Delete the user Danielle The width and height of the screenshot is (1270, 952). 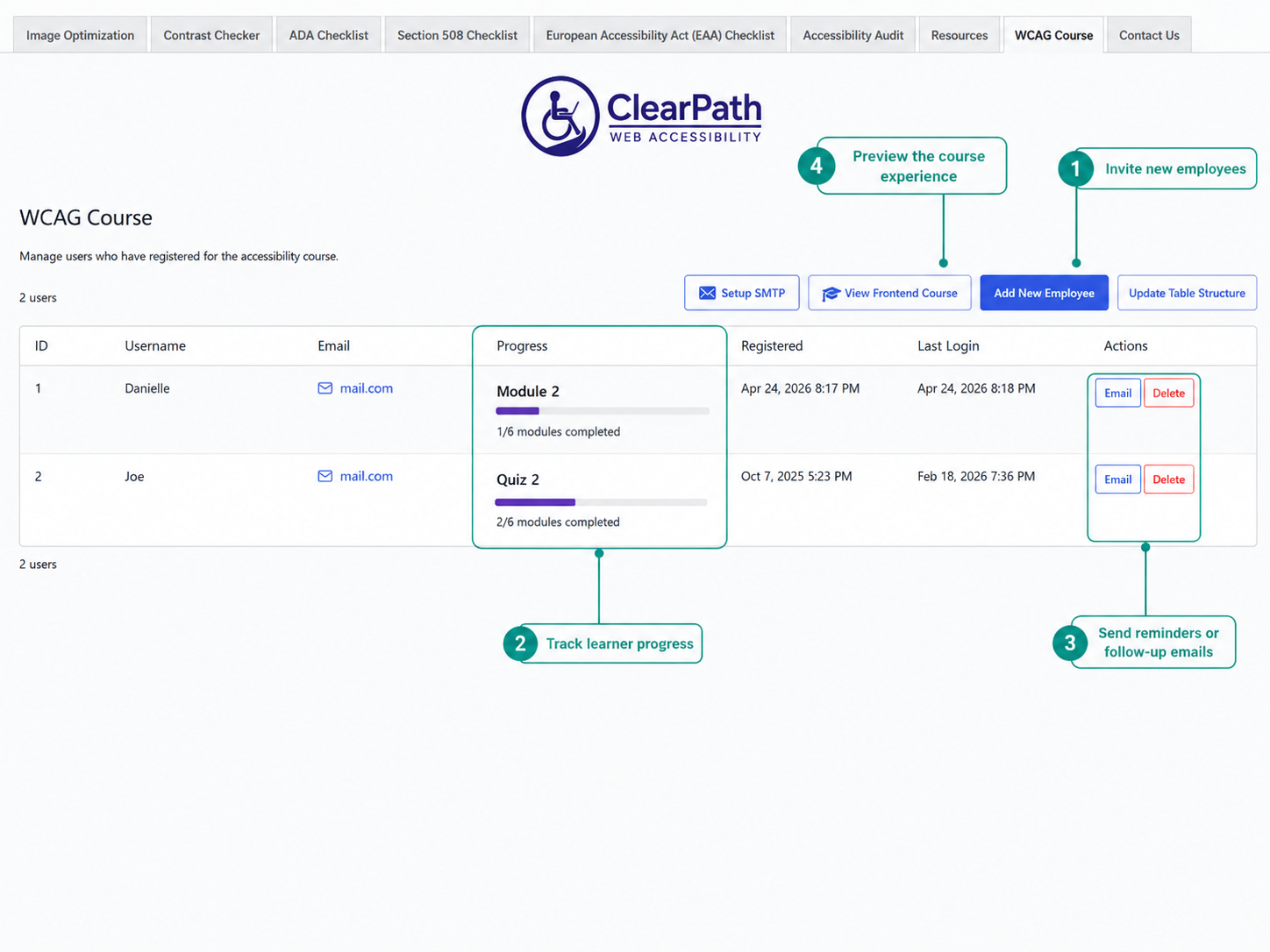pos(1168,393)
